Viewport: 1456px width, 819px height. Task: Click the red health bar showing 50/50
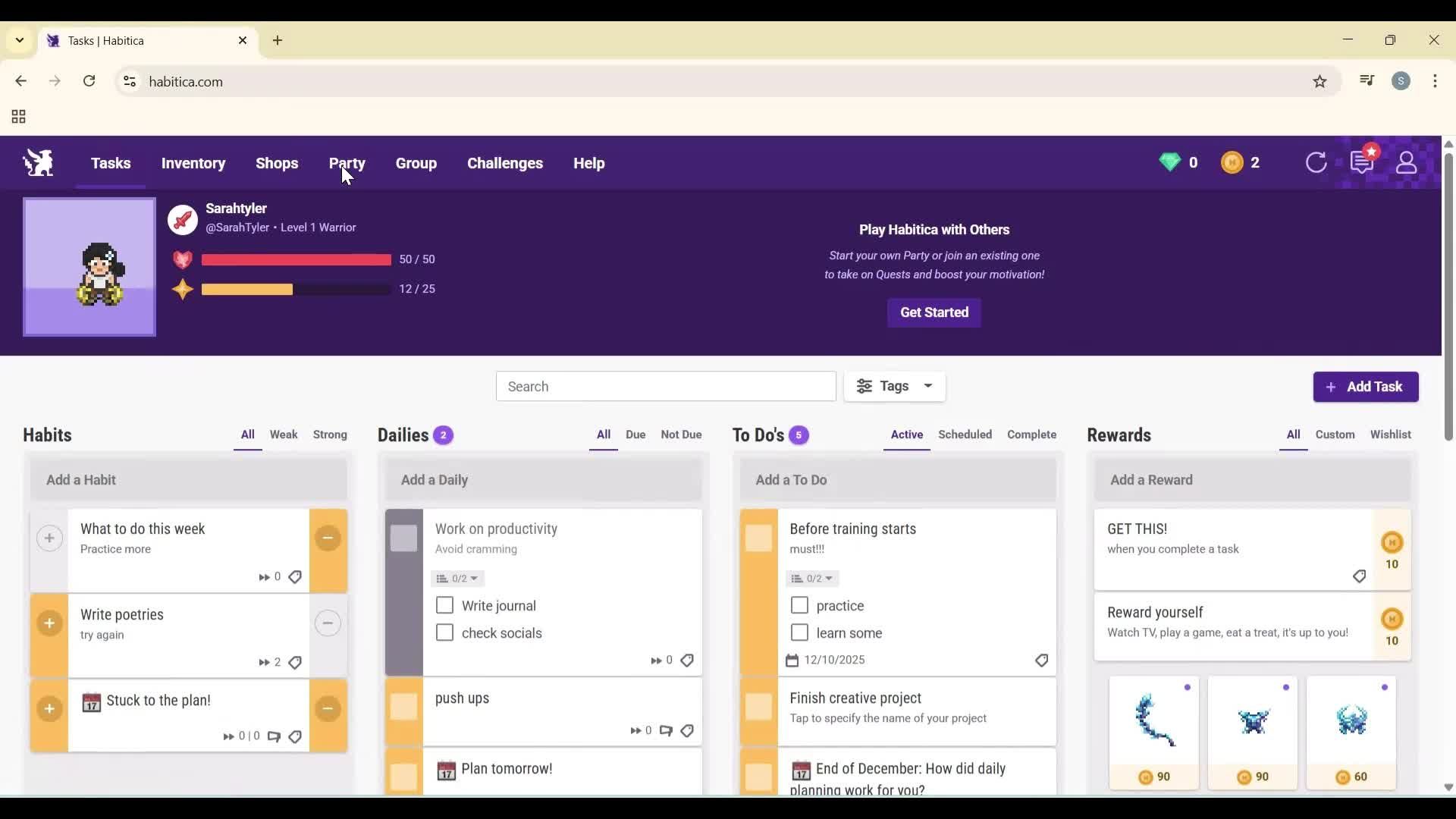[x=296, y=259]
